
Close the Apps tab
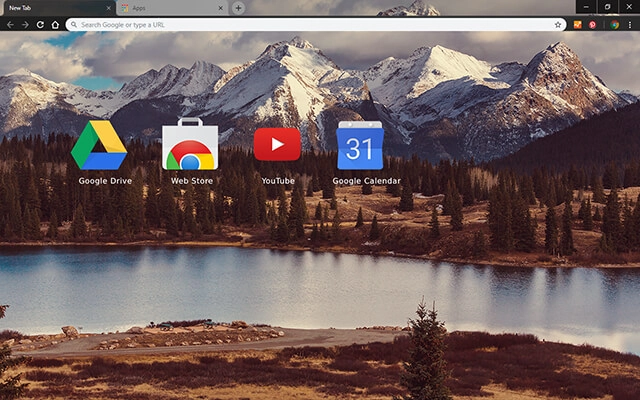point(220,8)
